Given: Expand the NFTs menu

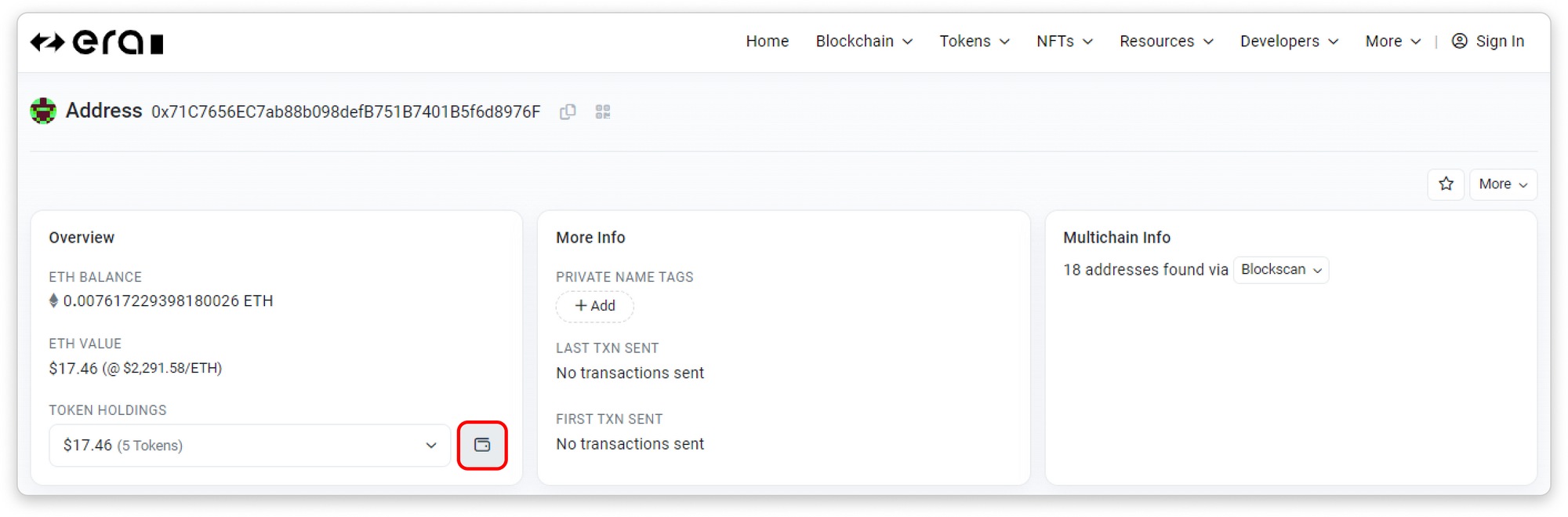Looking at the screenshot, I should click(1064, 42).
